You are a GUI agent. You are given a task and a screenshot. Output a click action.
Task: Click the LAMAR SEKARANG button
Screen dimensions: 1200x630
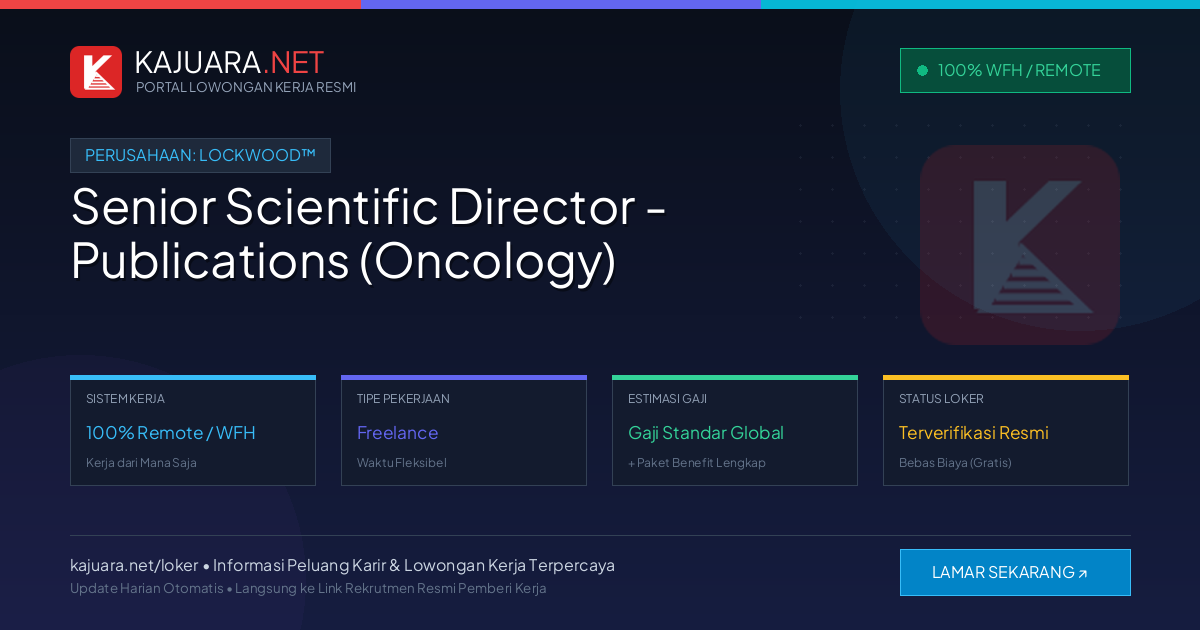click(x=1015, y=572)
